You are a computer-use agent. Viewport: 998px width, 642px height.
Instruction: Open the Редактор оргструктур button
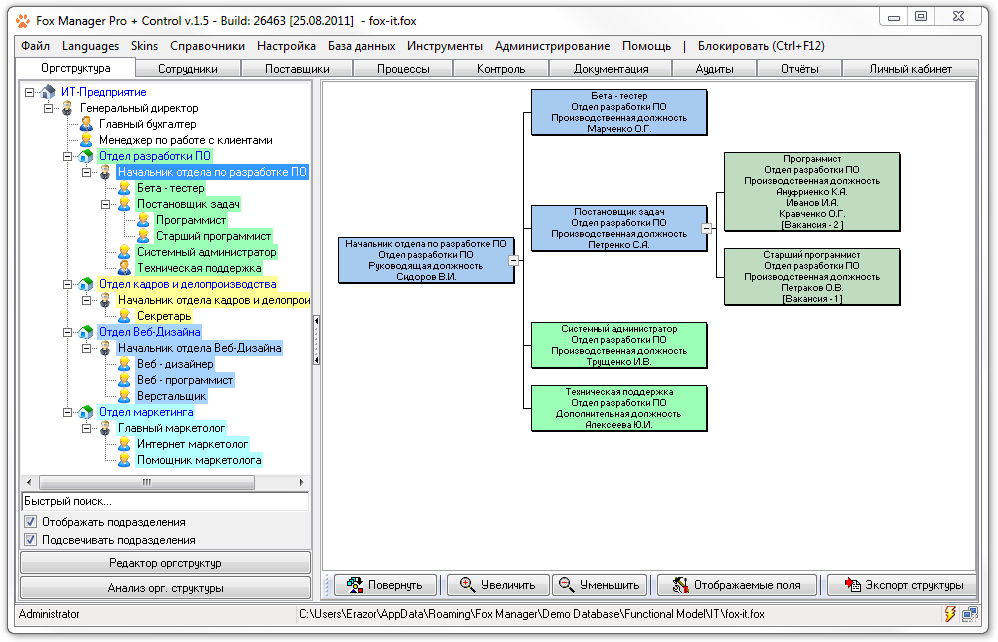[x=165, y=563]
